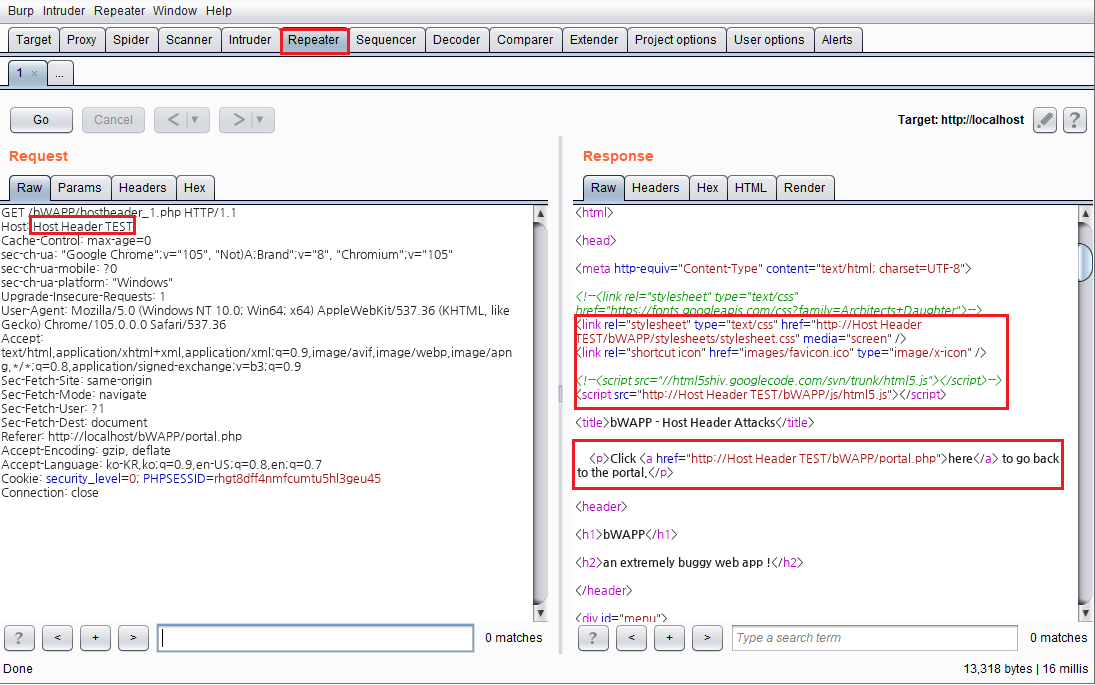This screenshot has height=685, width=1095.
Task: Open the User options tab
Action: coord(770,40)
